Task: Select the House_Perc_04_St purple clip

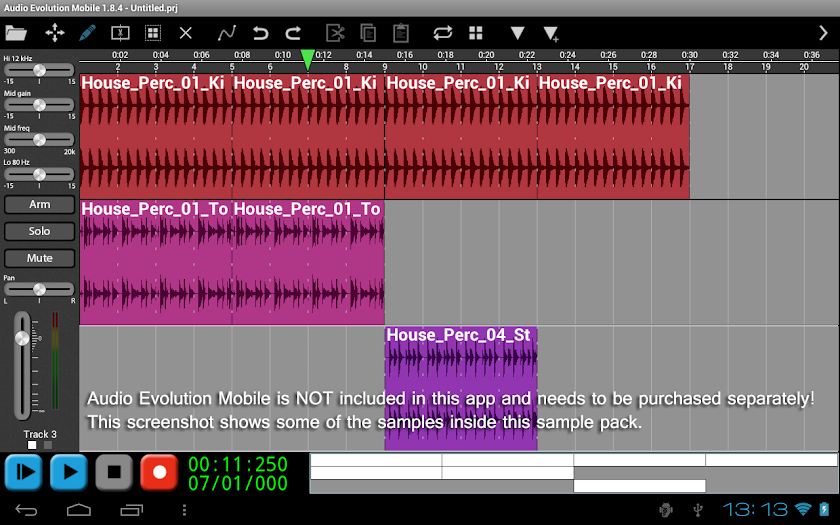Action: click(x=461, y=388)
